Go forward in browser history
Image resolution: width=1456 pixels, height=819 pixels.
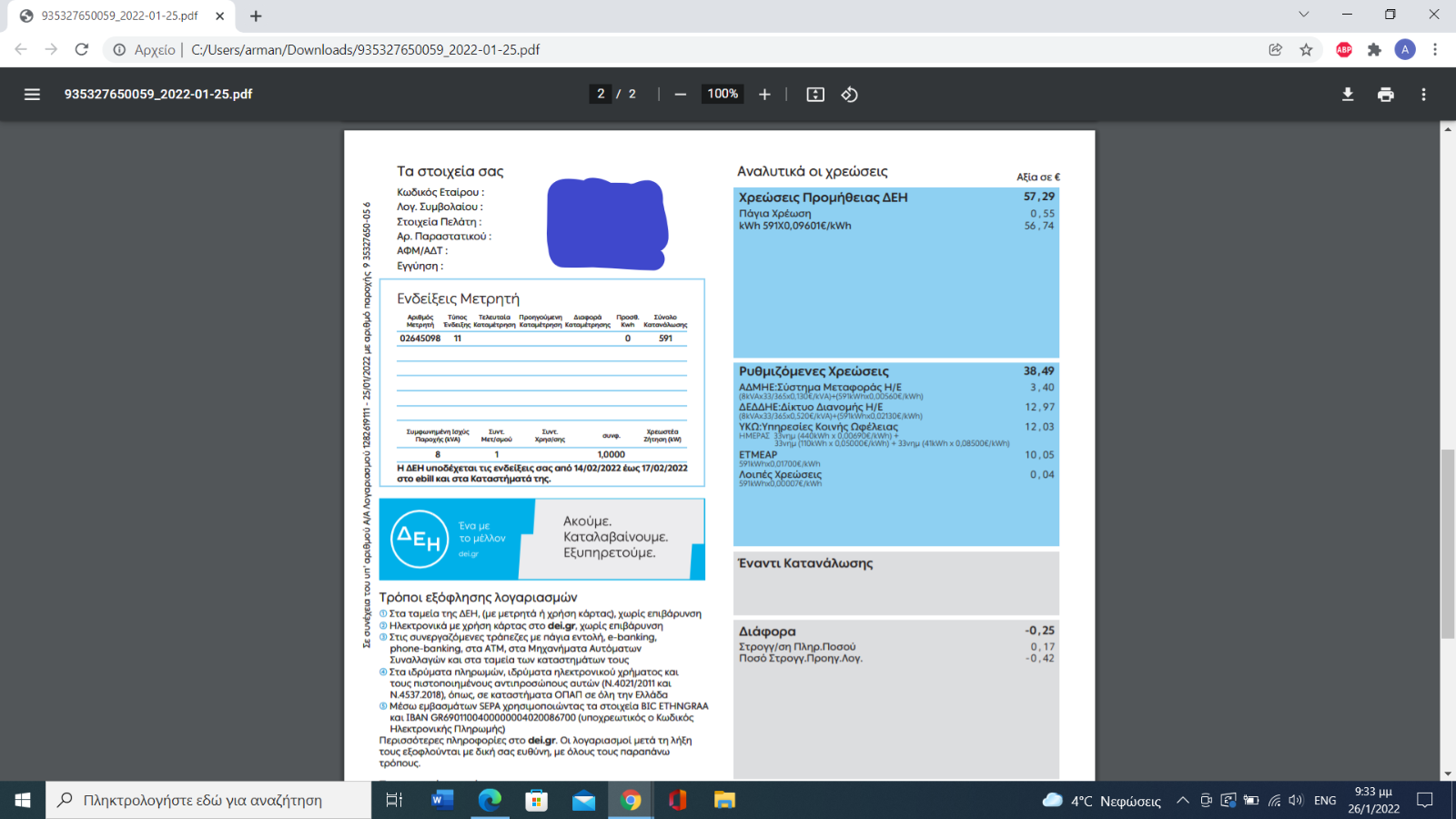pos(51,50)
